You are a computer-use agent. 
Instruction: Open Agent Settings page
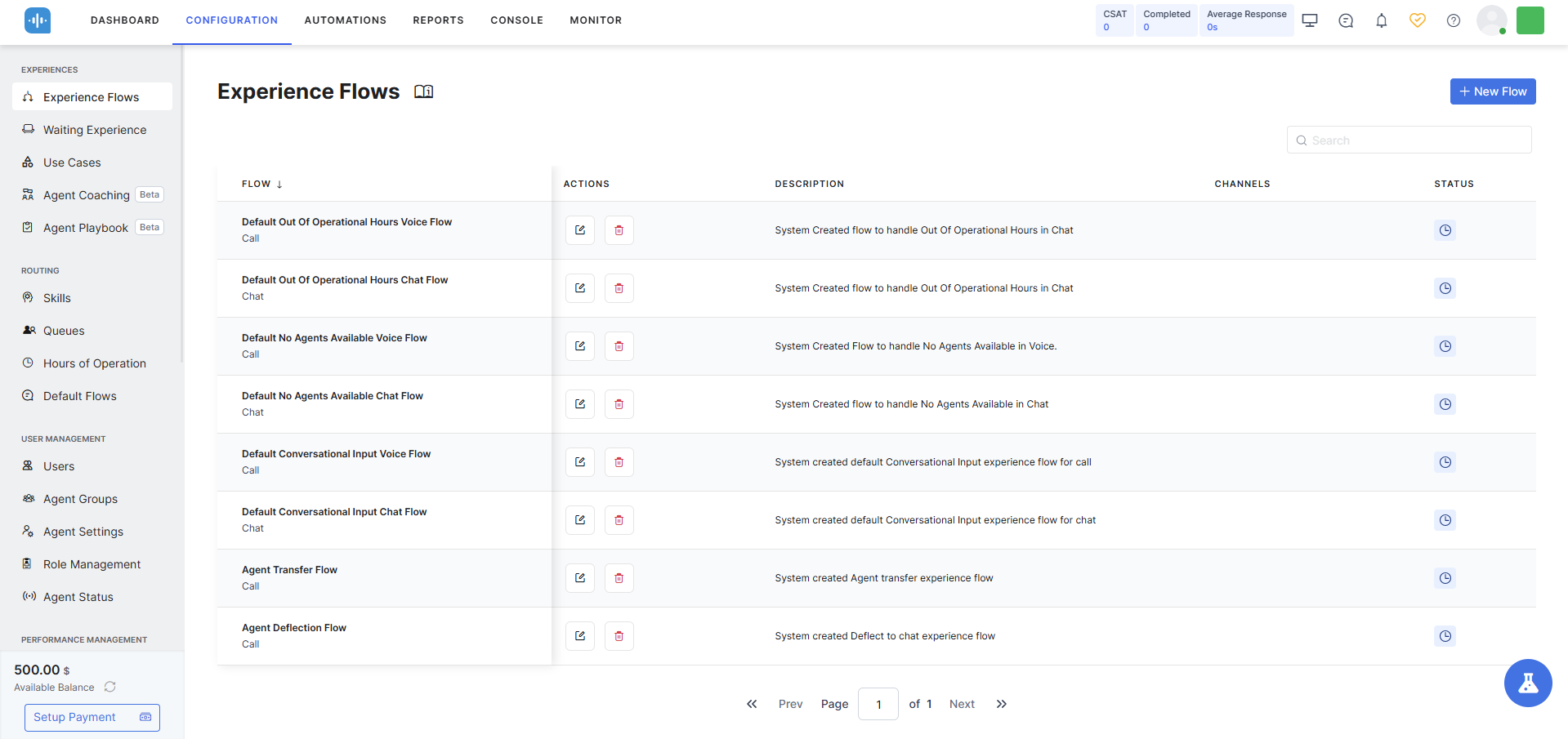(x=92, y=532)
